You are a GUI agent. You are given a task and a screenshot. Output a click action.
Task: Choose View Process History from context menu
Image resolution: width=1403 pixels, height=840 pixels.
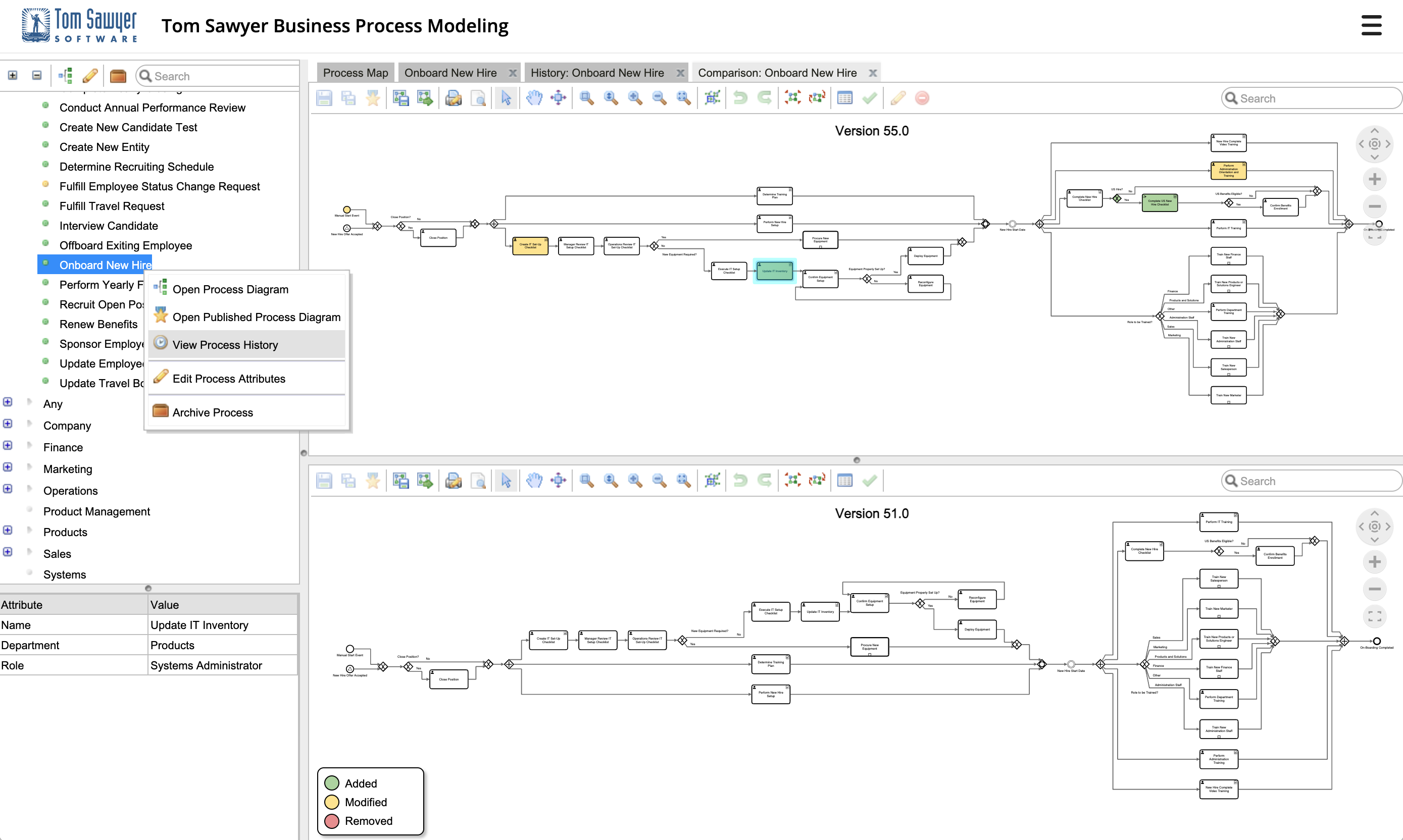[x=225, y=345]
